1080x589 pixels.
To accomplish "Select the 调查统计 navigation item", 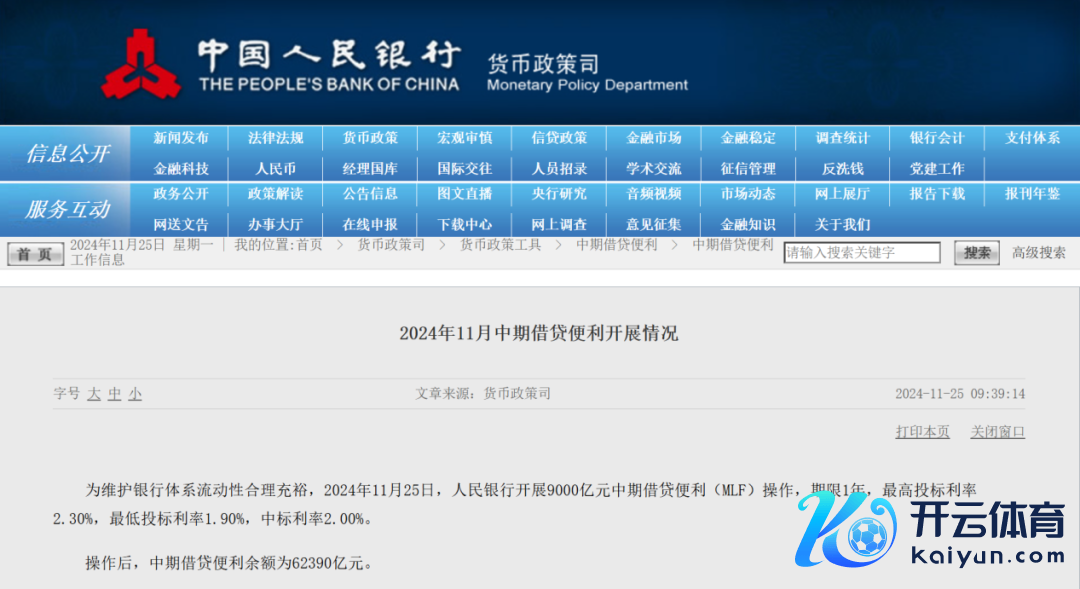I will pyautogui.click(x=842, y=138).
